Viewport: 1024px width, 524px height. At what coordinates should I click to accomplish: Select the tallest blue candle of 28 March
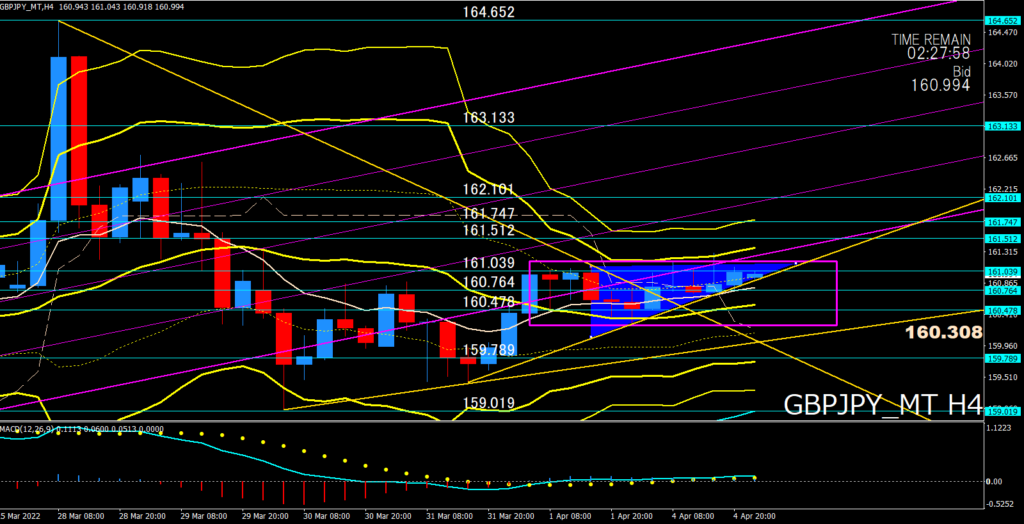59,139
